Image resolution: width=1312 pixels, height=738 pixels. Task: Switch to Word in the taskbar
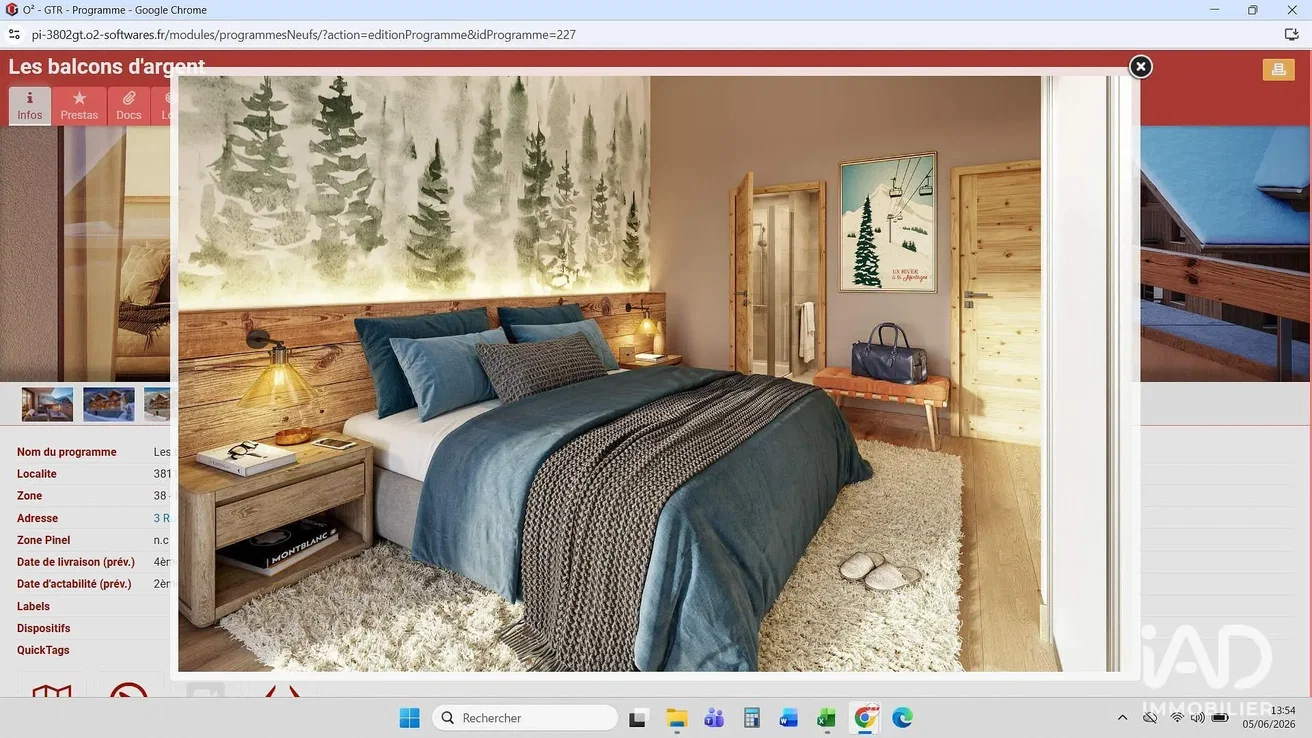point(789,718)
